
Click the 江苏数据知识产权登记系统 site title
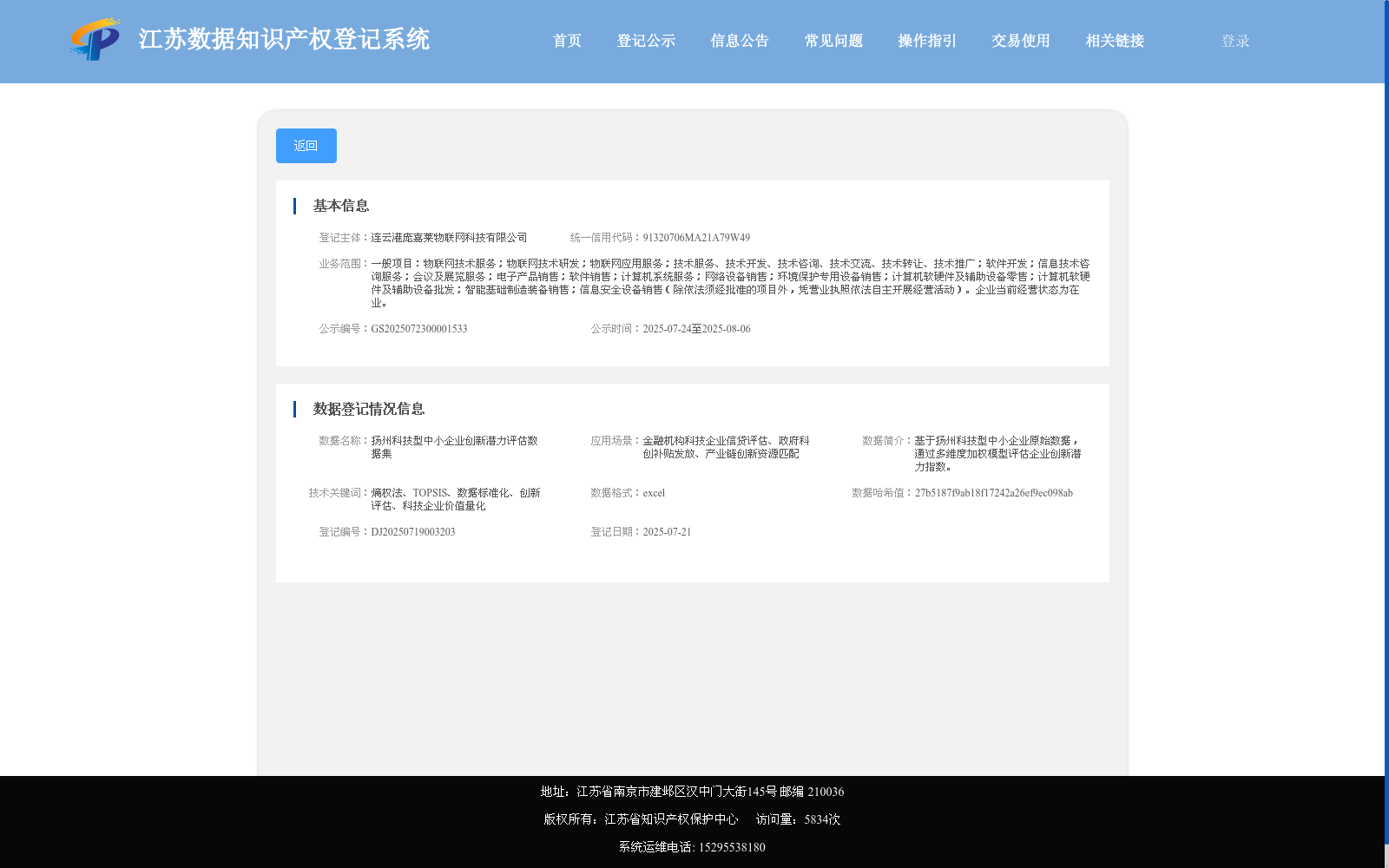284,39
